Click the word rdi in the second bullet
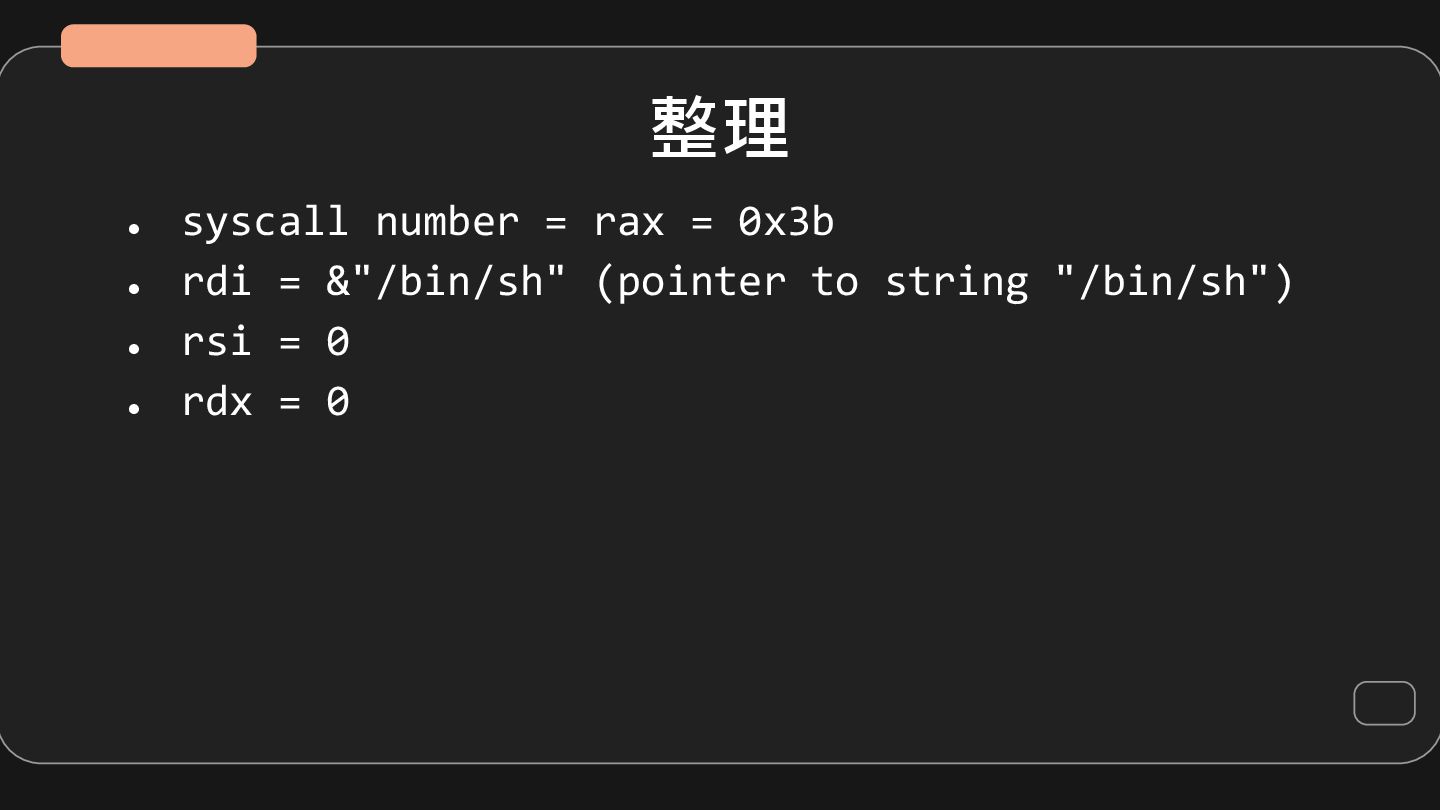This screenshot has height=810, width=1440. [x=216, y=282]
